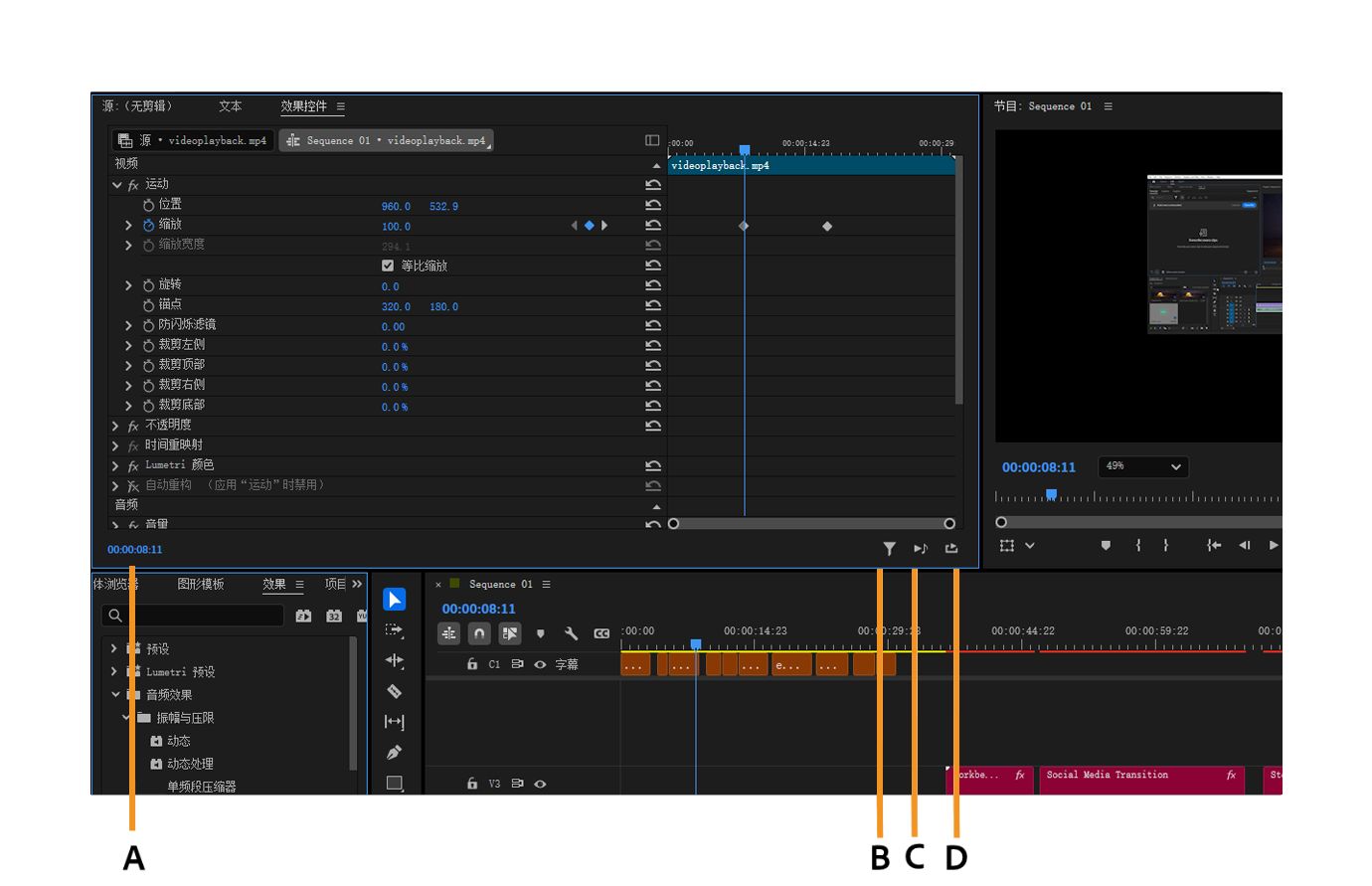Expand the 时间重映射 effect
The image size is (1372, 886).
(116, 445)
